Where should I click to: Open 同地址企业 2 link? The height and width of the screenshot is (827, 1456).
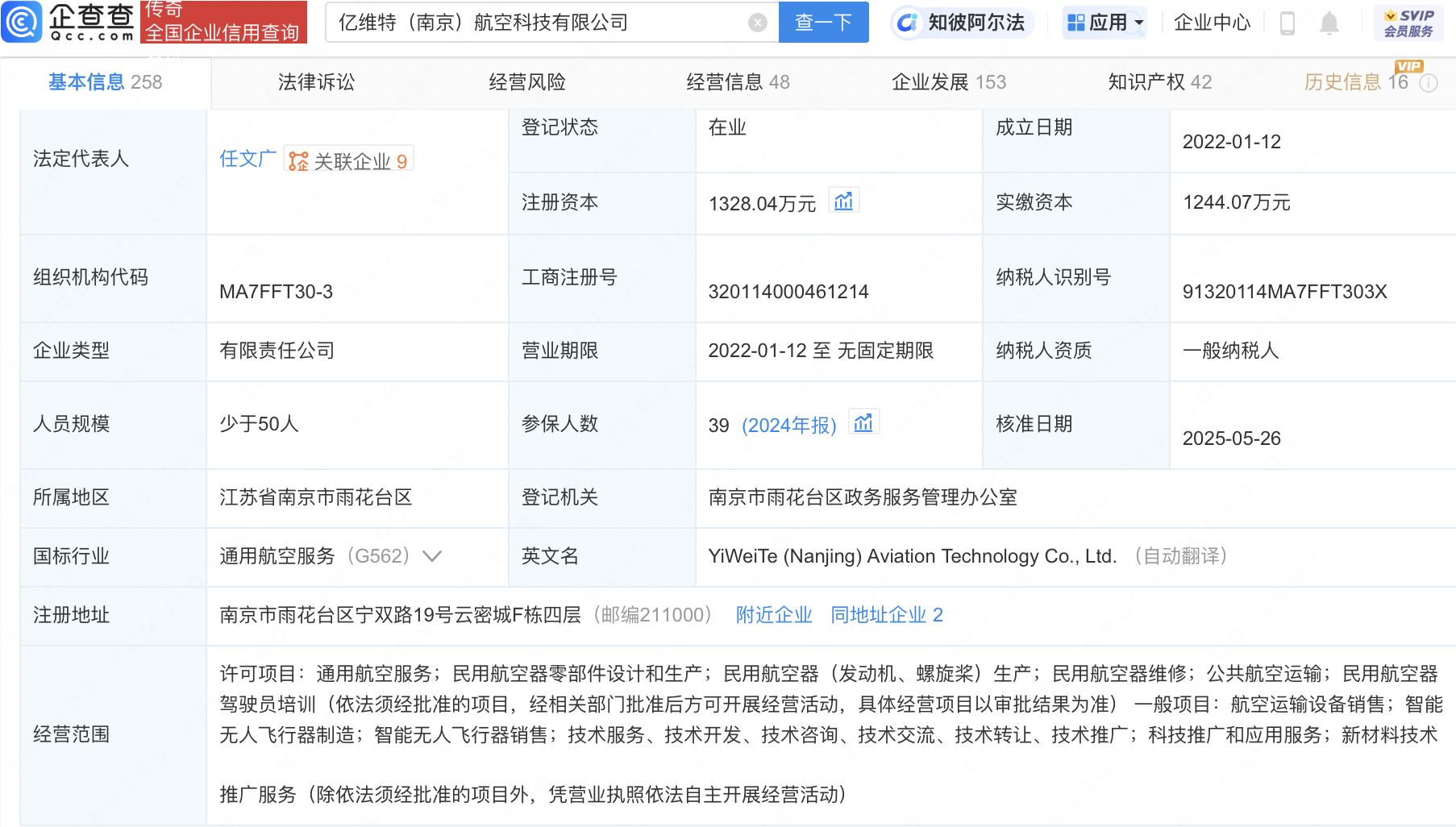887,615
